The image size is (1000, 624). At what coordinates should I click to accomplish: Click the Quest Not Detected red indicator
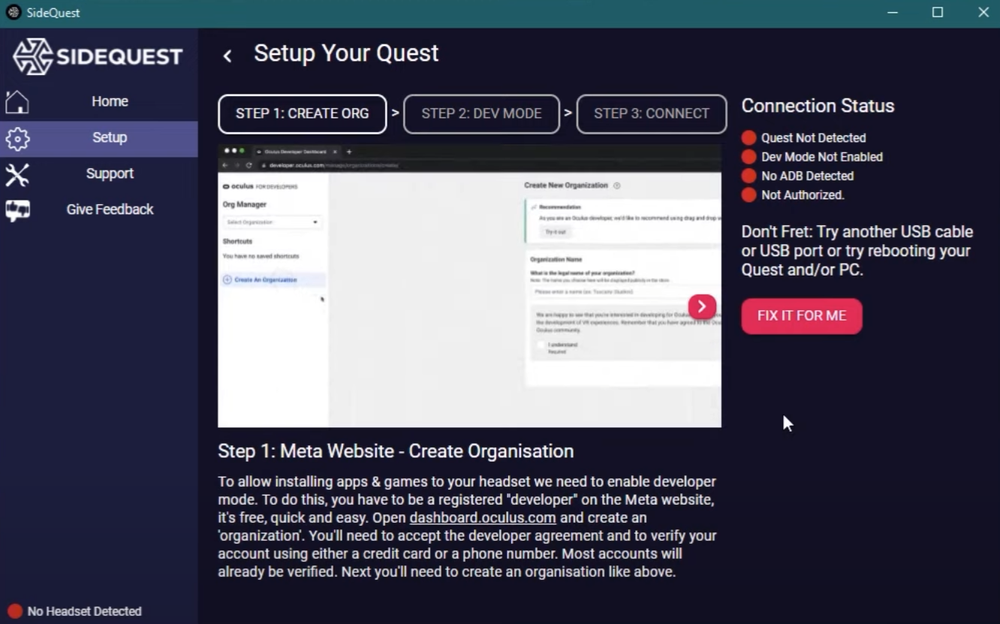click(x=750, y=138)
